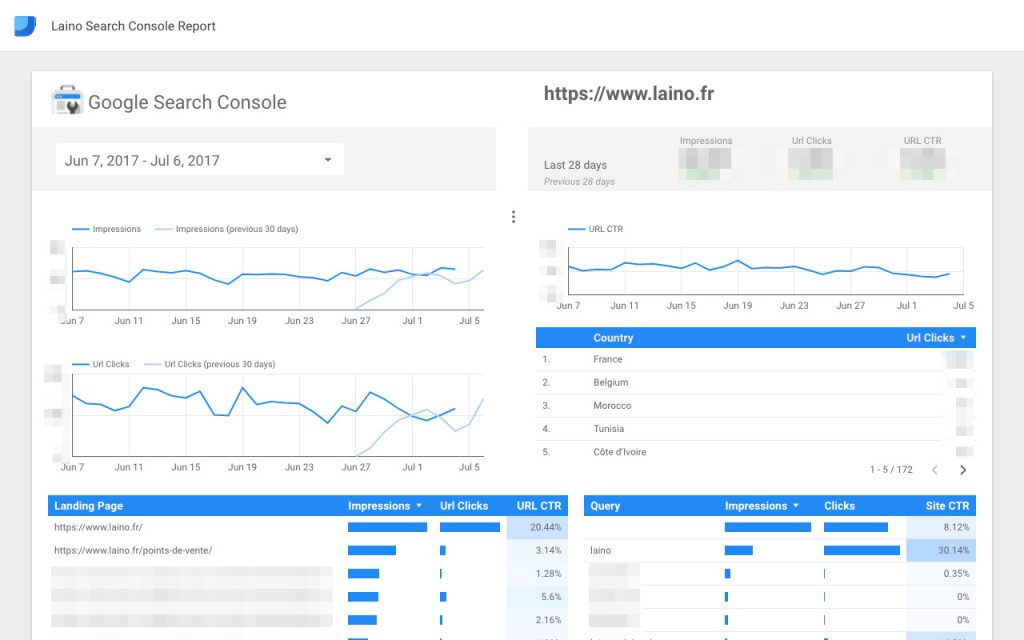
Task: Select the Morocco country row
Action: click(756, 406)
